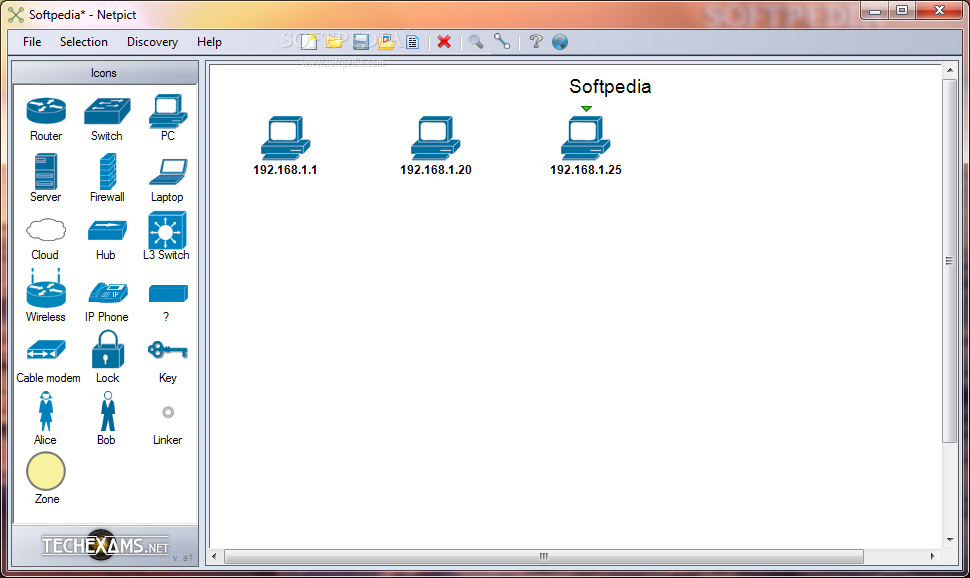The image size is (970, 578).
Task: Select the Firewall icon
Action: [107, 171]
